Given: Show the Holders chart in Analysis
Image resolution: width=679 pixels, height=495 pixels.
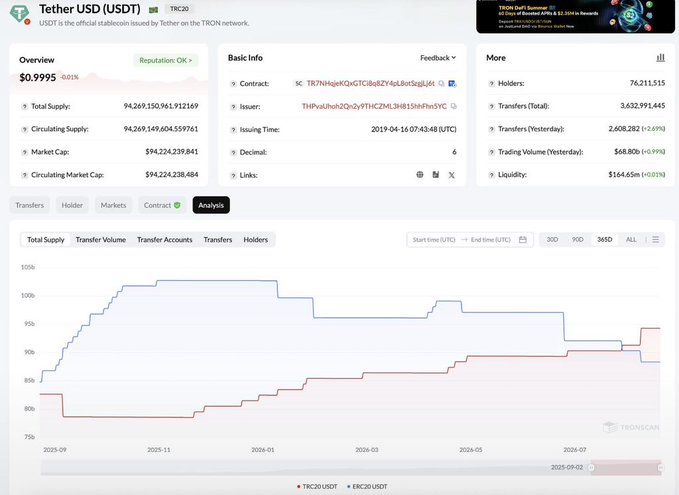Looking at the screenshot, I should coord(255,239).
